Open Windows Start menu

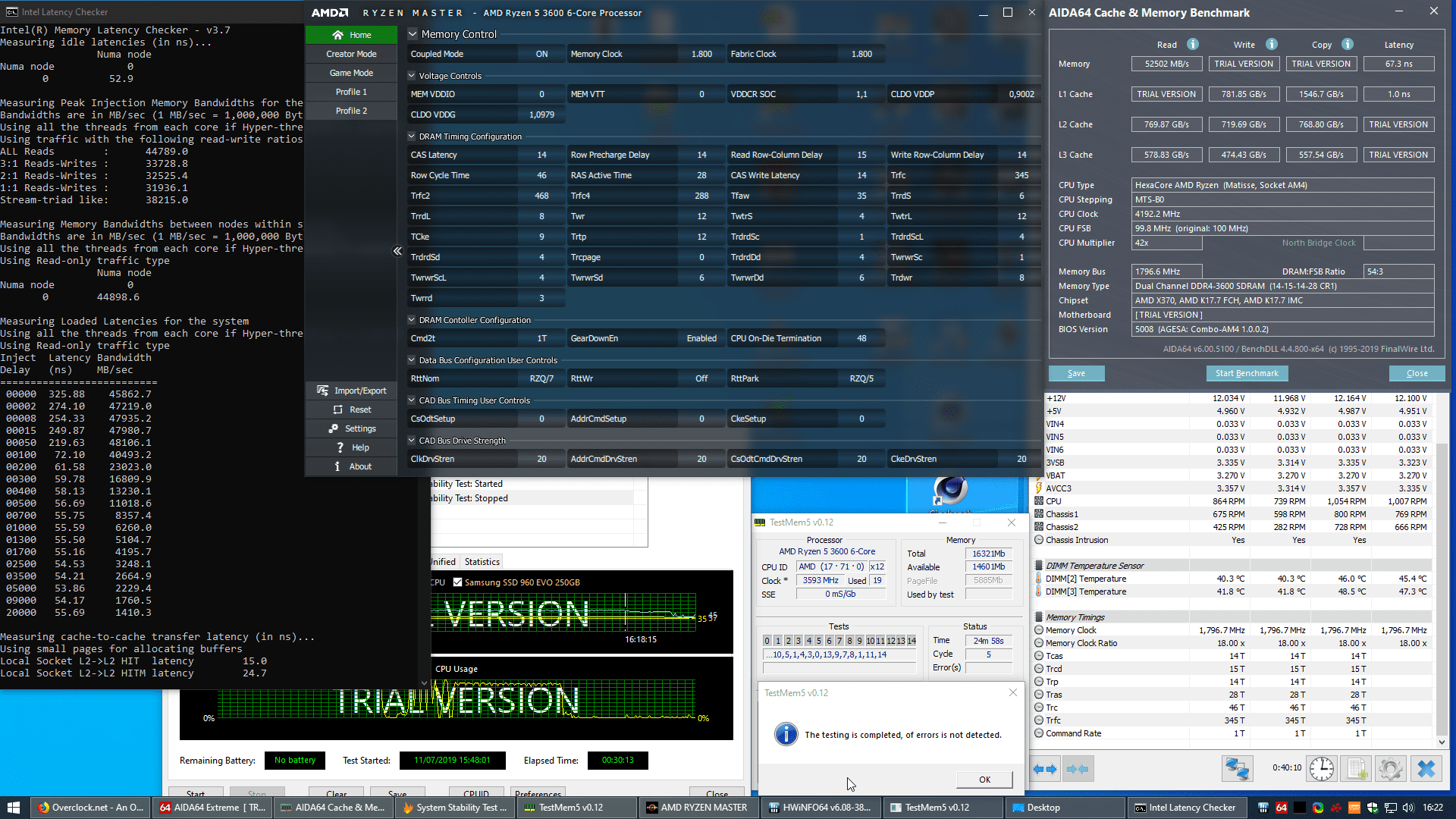coord(14,808)
